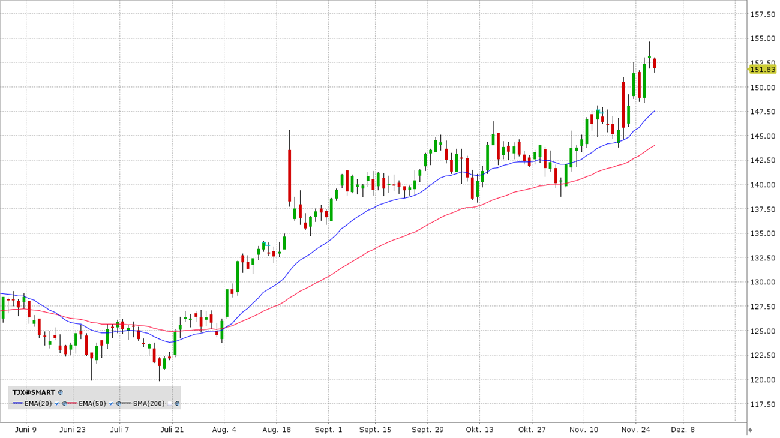Click the small icon at axis corner
Image resolution: width=780 pixels, height=438 pixels.
(751, 430)
